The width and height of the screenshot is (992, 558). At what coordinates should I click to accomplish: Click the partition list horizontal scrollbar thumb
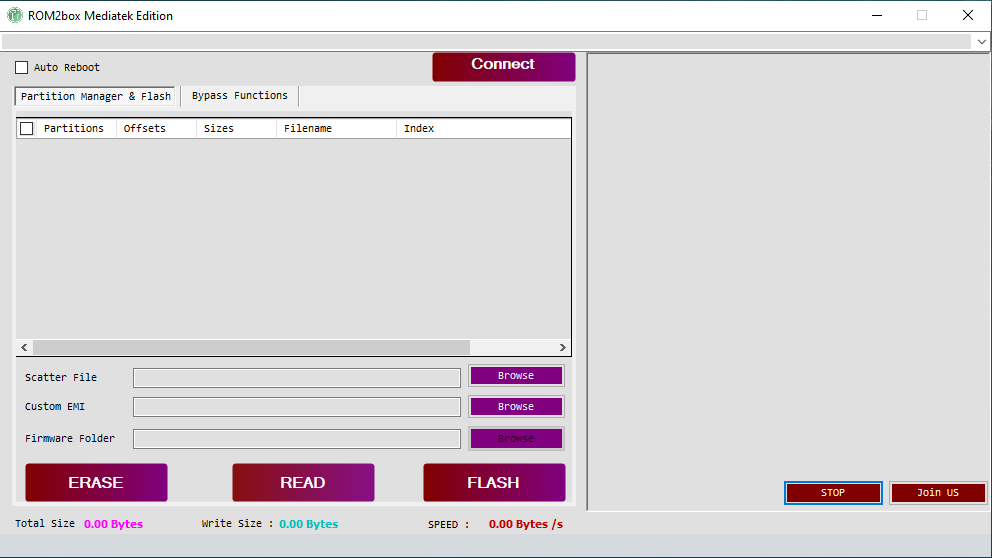251,347
